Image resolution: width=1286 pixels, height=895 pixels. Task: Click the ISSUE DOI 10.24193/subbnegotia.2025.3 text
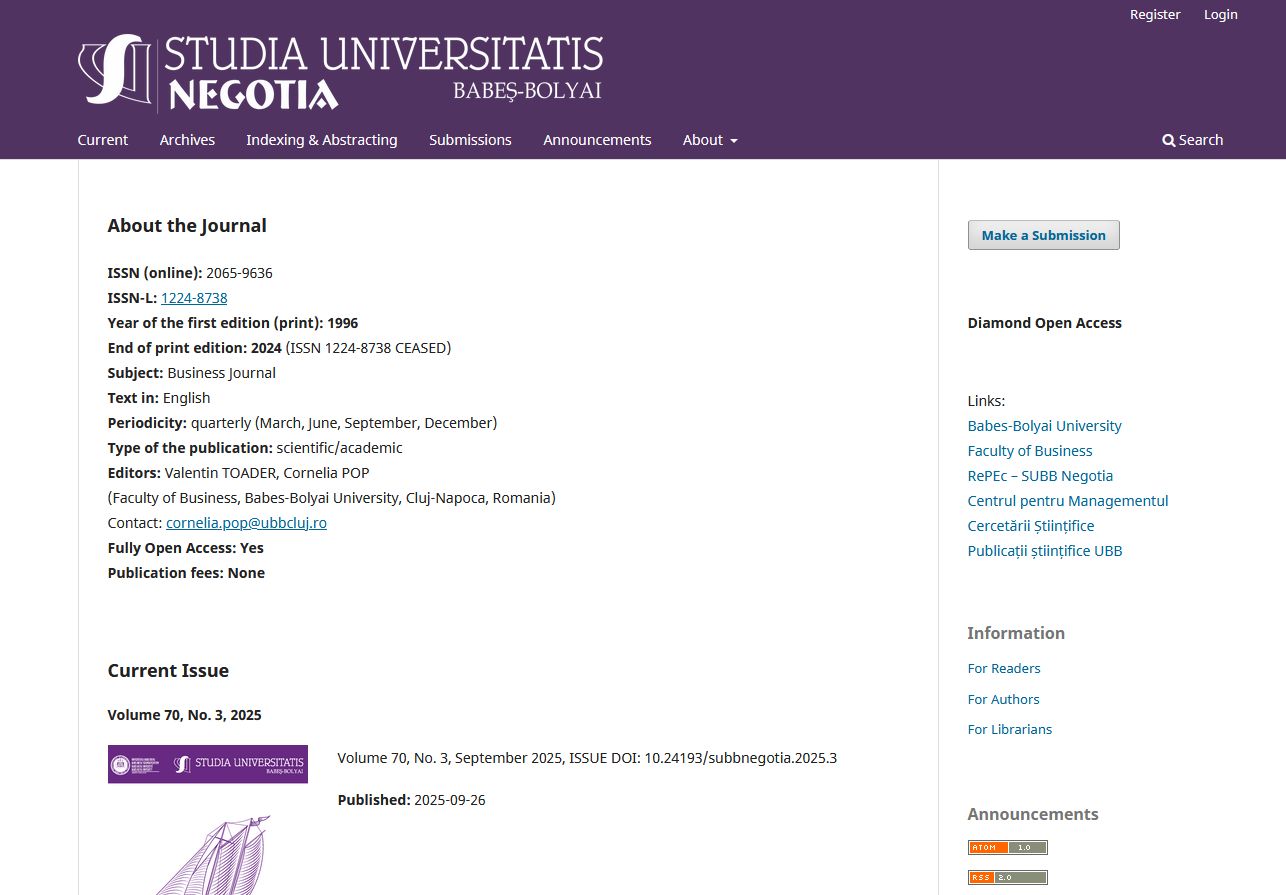(x=703, y=758)
